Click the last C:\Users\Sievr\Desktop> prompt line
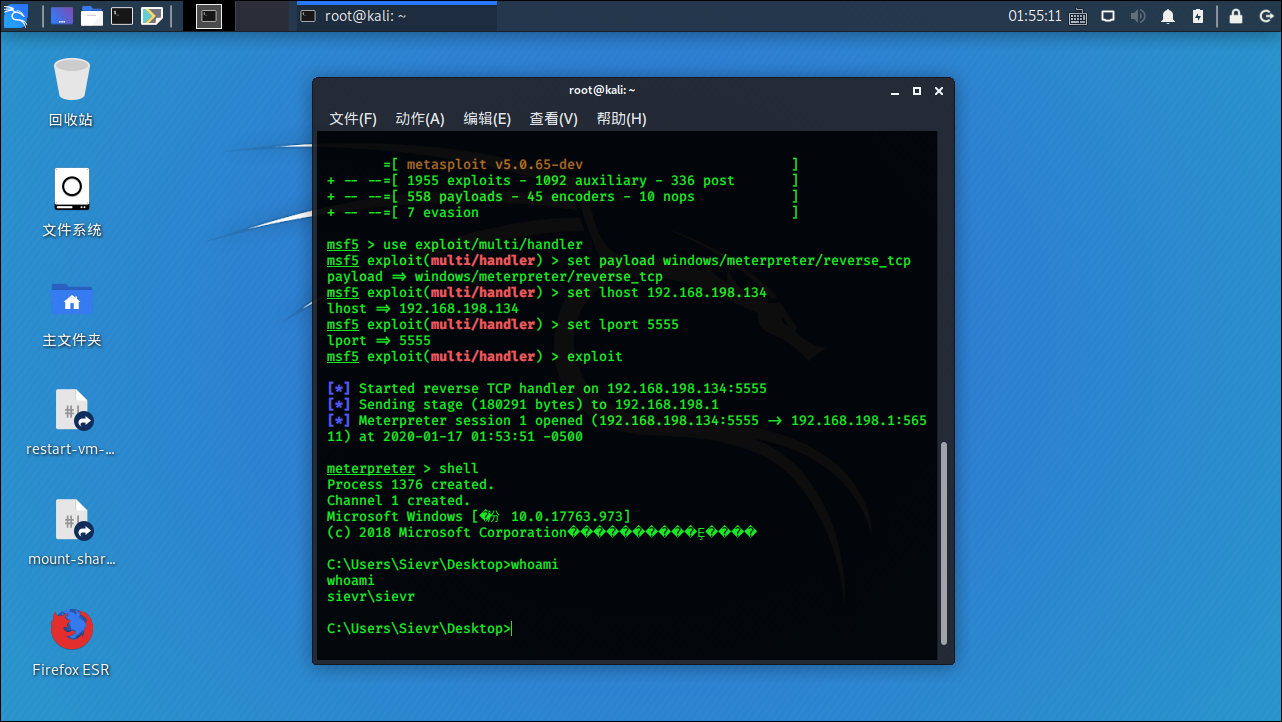Image resolution: width=1282 pixels, height=722 pixels. click(419, 629)
